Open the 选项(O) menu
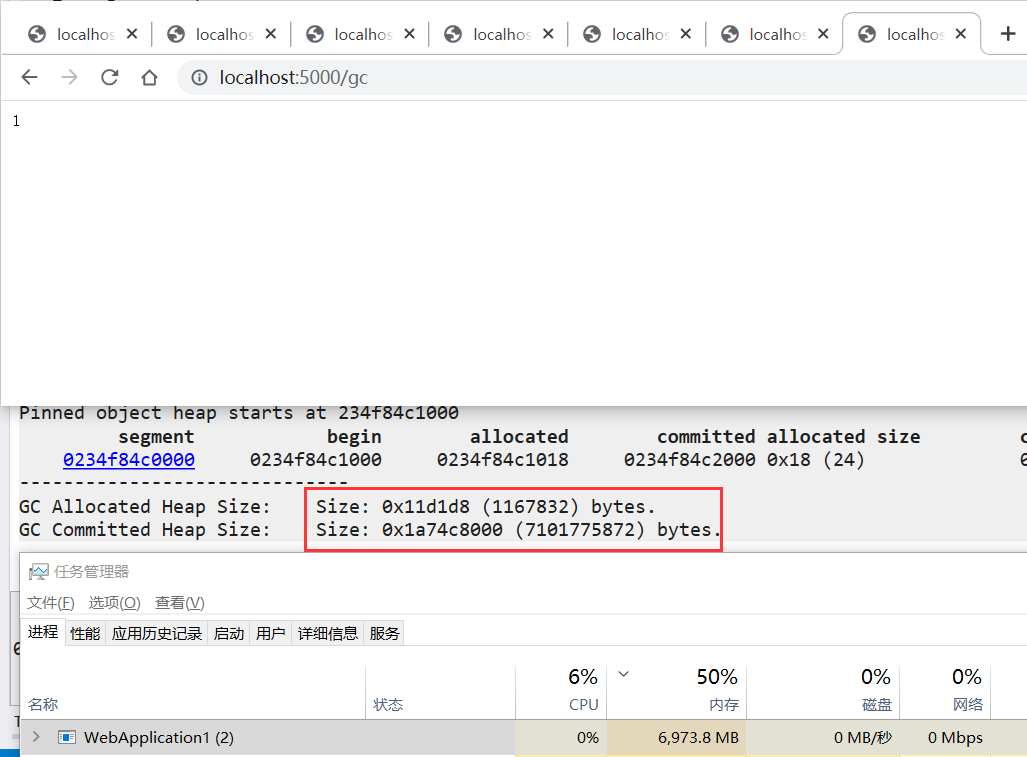1027x757 pixels. coord(114,603)
